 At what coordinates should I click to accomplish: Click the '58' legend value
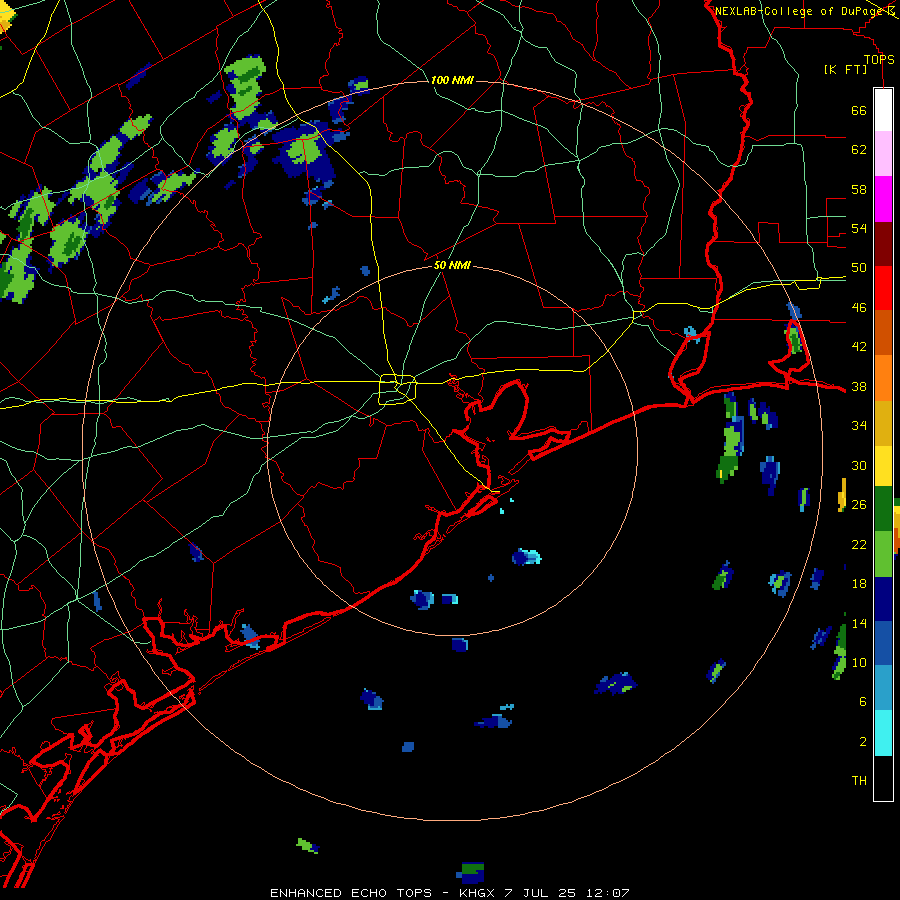[x=859, y=189]
